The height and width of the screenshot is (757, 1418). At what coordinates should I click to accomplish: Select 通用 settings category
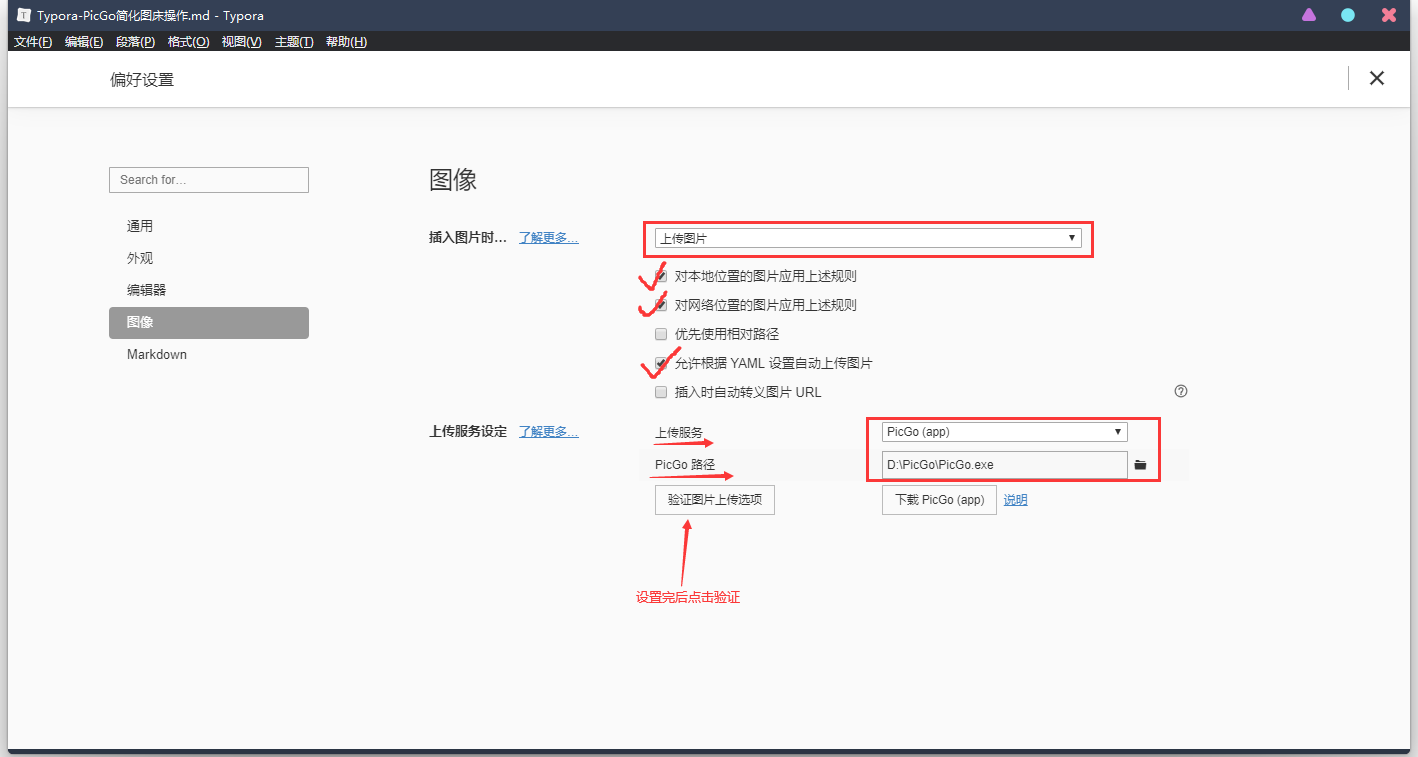(209, 226)
